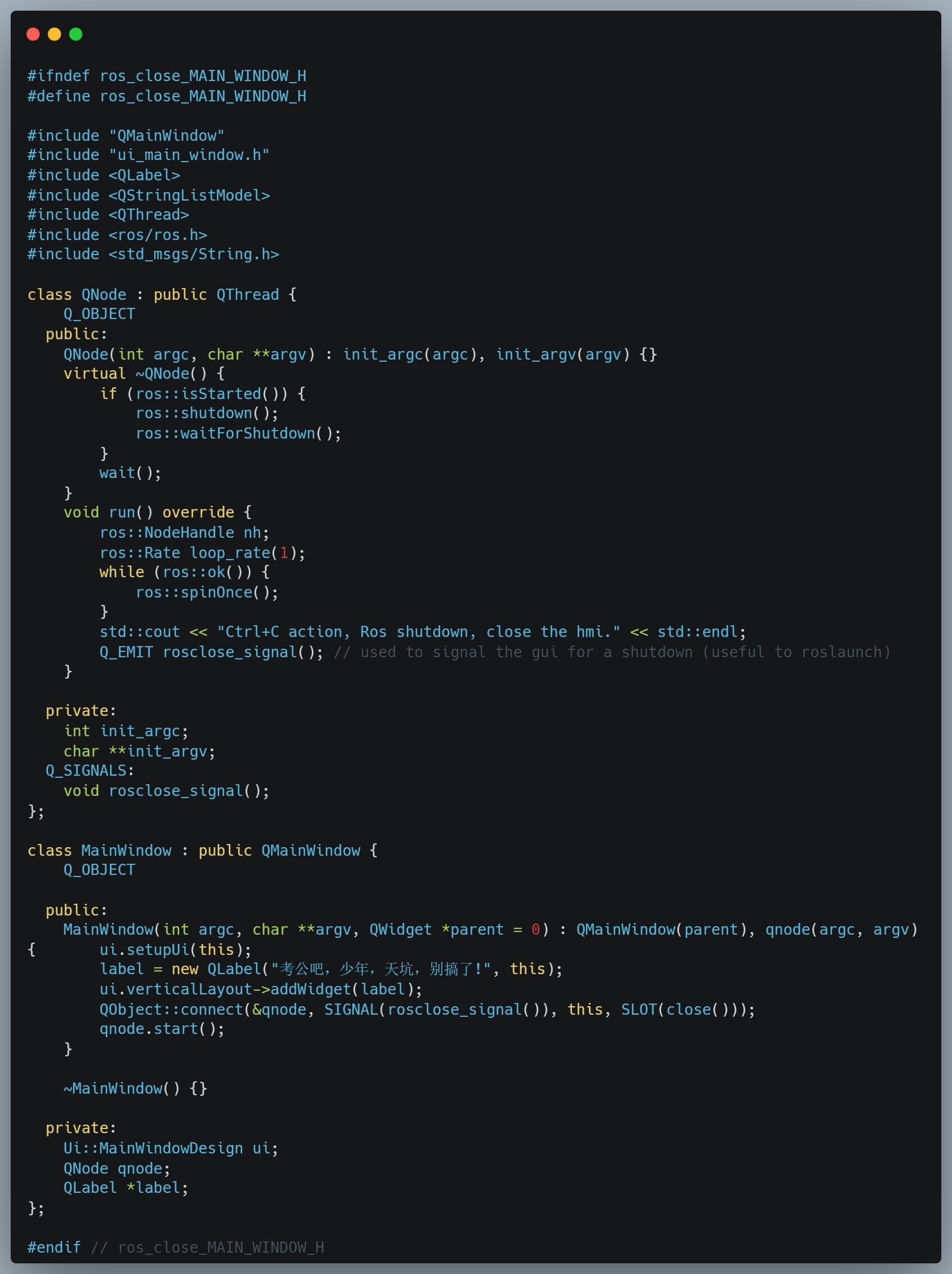Click the '#include <std_msgs/String.h>' line
Screen dimensions: 952x1274
153,254
